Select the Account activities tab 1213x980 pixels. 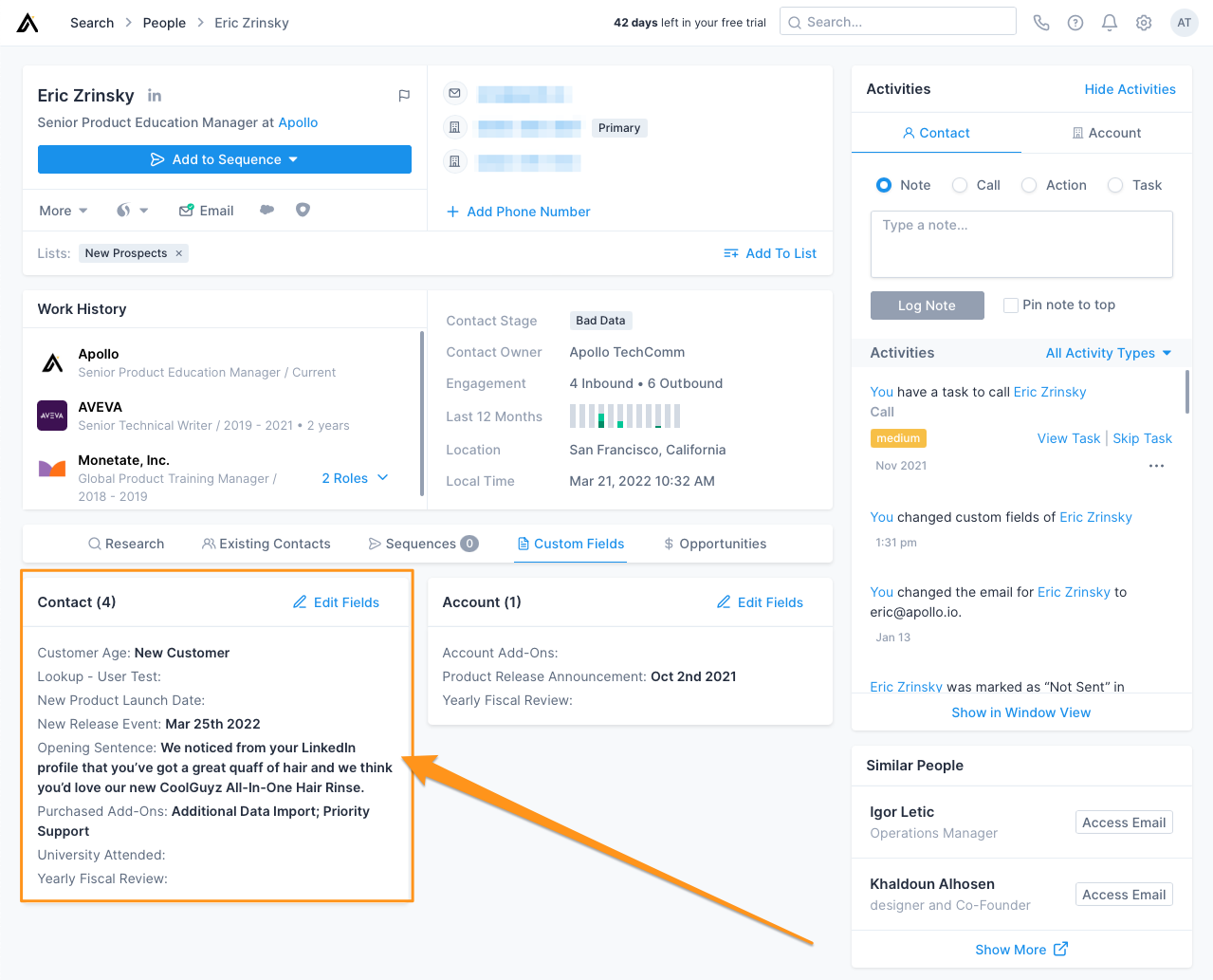1107,133
